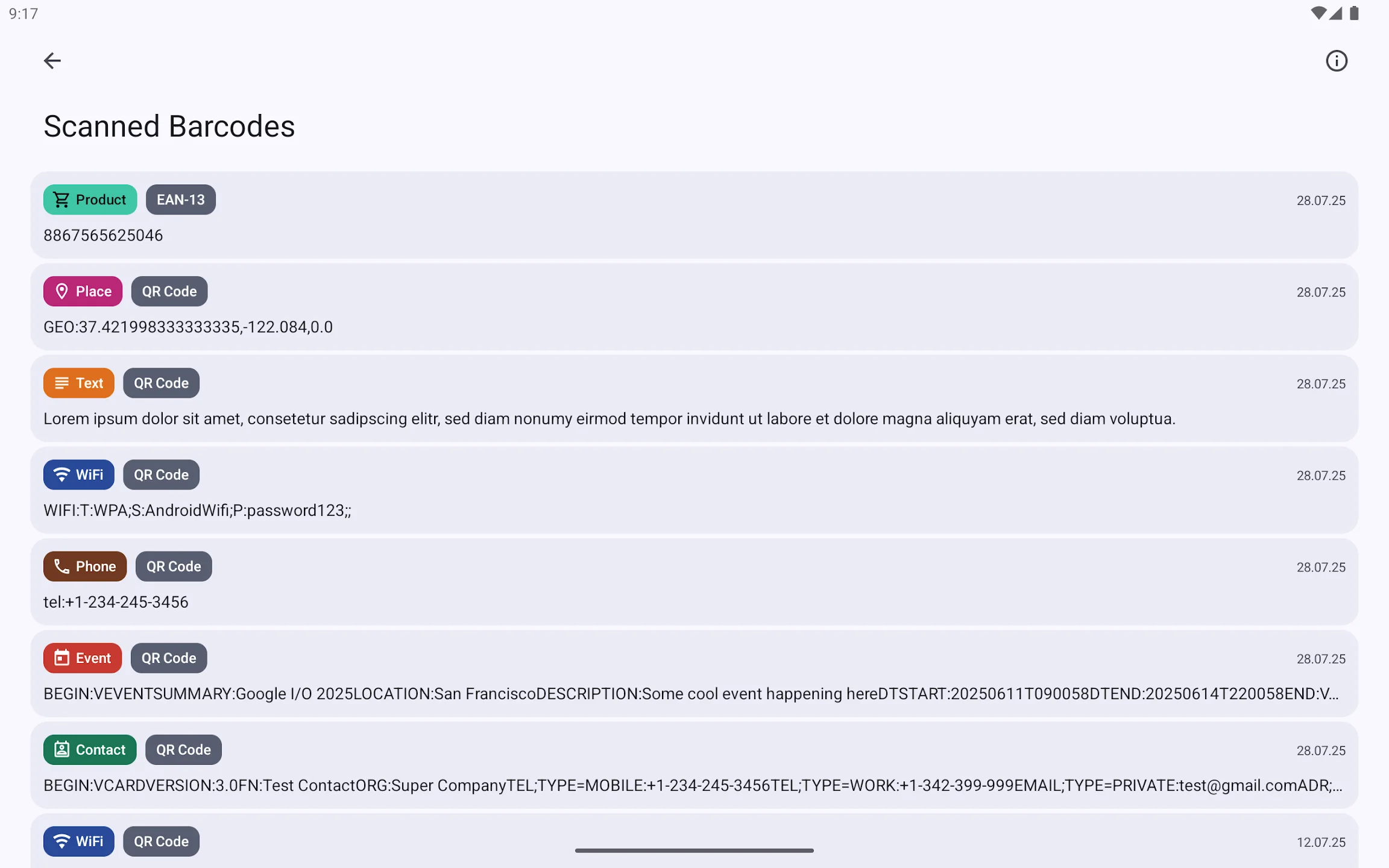Go back using the arrow icon

click(x=52, y=61)
